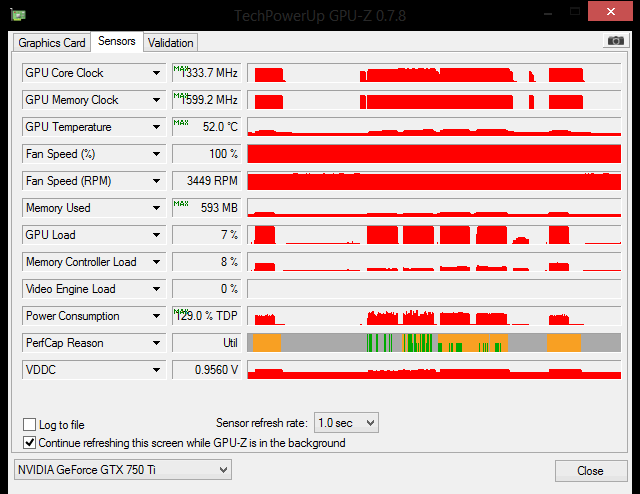This screenshot has width=640, height=494.
Task: Click the Sensor refresh rate label
Action: [262, 423]
